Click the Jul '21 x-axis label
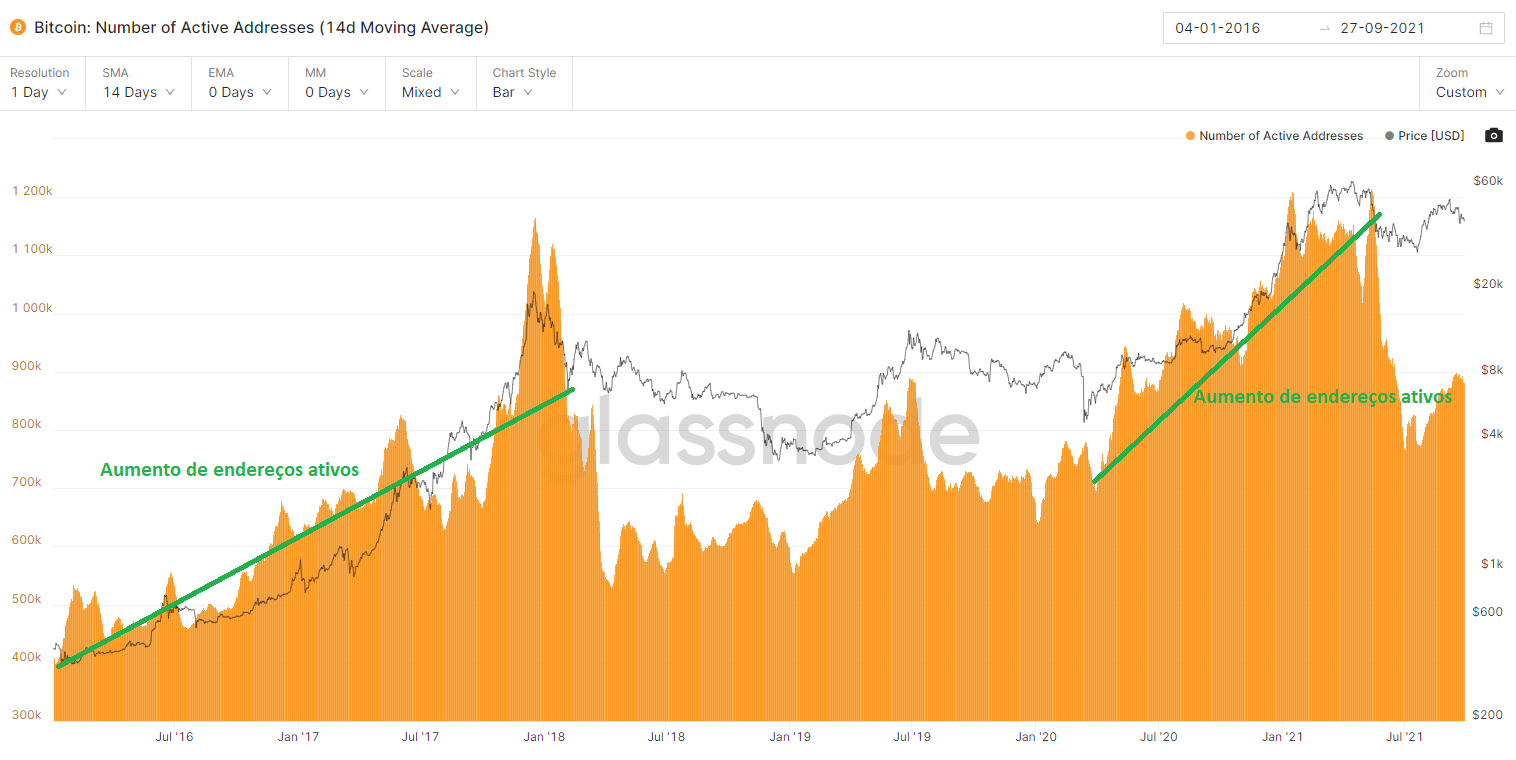Screen dimensions: 1516x760 [x=1405, y=737]
